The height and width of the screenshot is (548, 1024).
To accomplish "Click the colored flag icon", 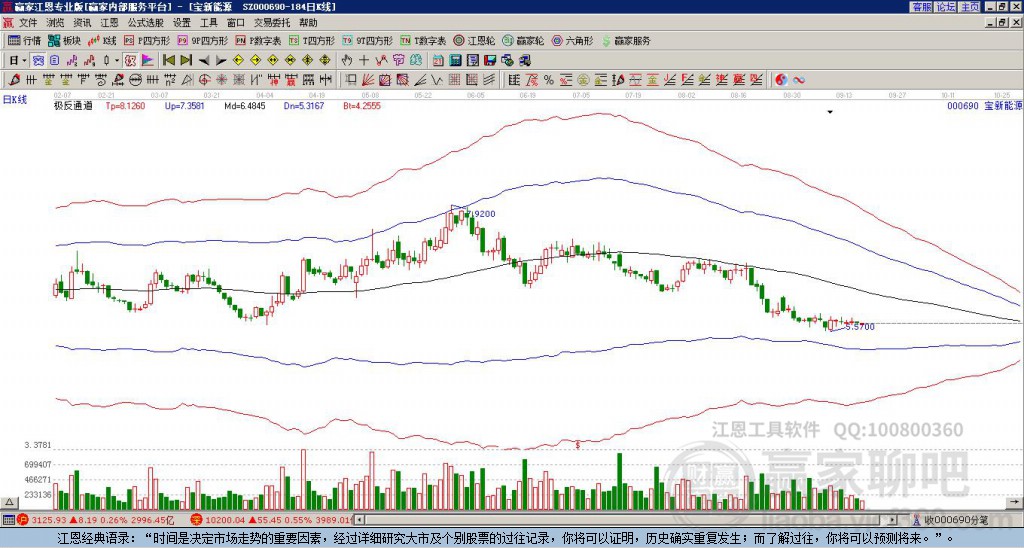I will 148,60.
